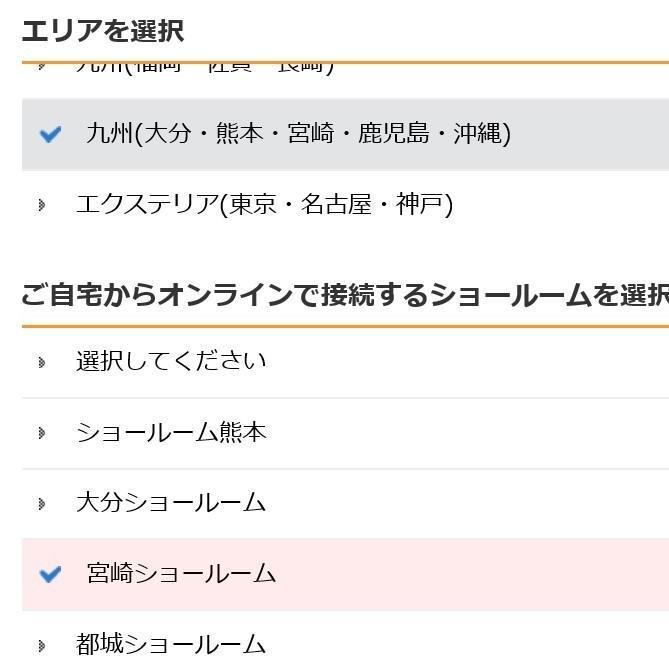Click the blue checkmark beside 宮崎ショールーム
The width and height of the screenshot is (669, 669).
(x=50, y=574)
